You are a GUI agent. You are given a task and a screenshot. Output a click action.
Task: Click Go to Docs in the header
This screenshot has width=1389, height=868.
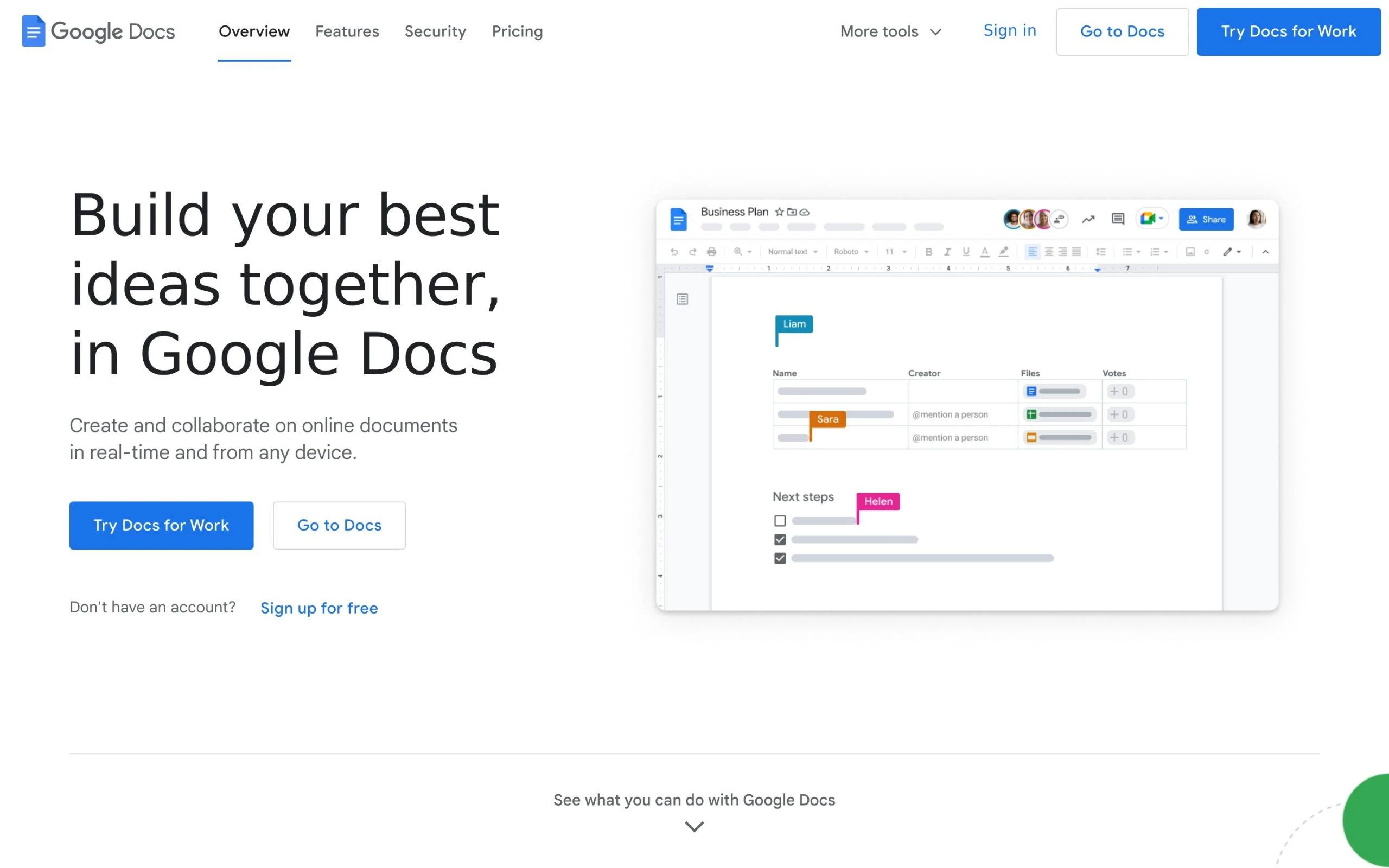[x=1122, y=31]
